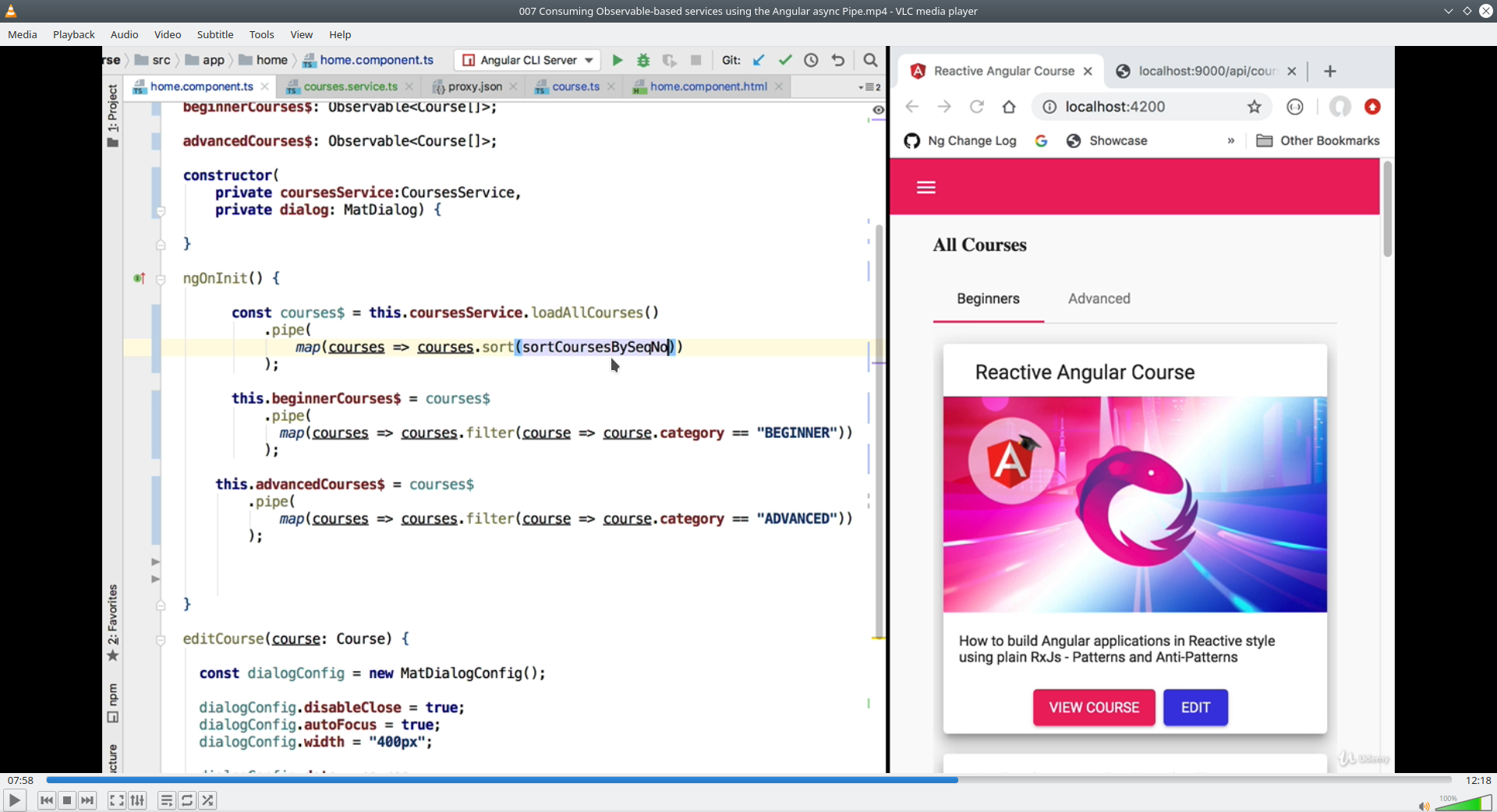Reload the browser page
This screenshot has height=812, width=1497.
click(x=976, y=107)
